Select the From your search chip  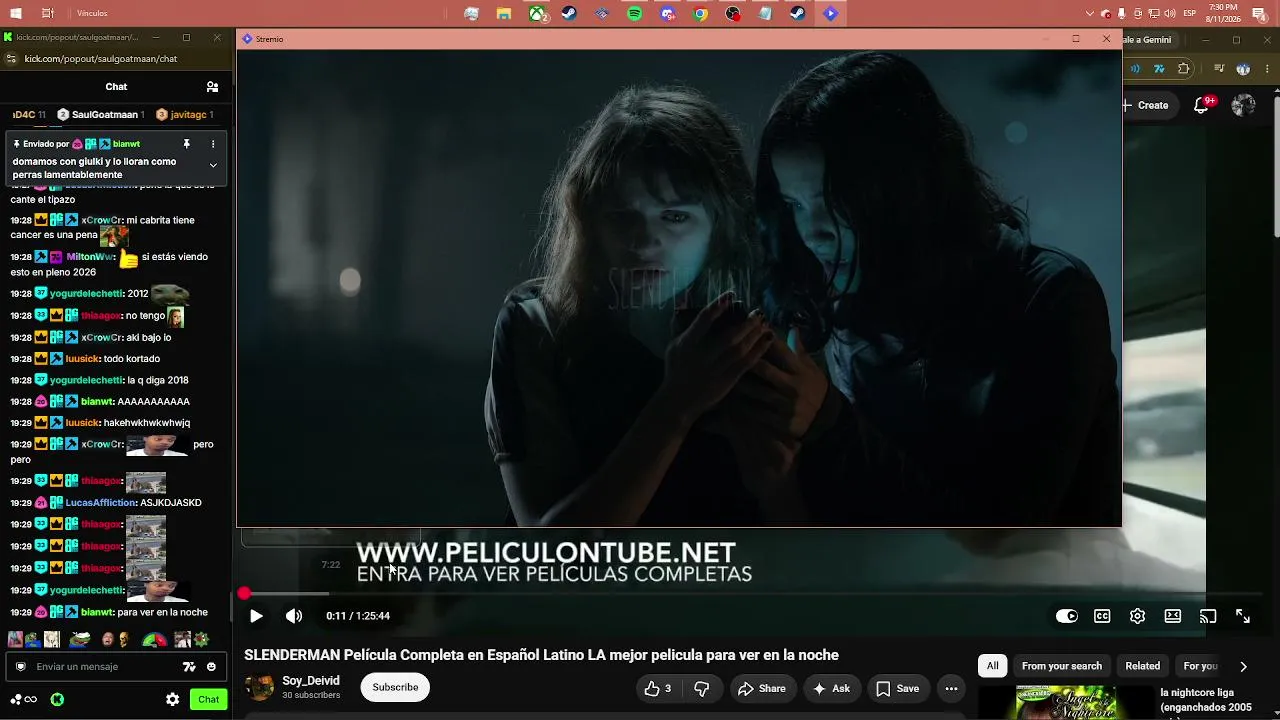[1062, 666]
